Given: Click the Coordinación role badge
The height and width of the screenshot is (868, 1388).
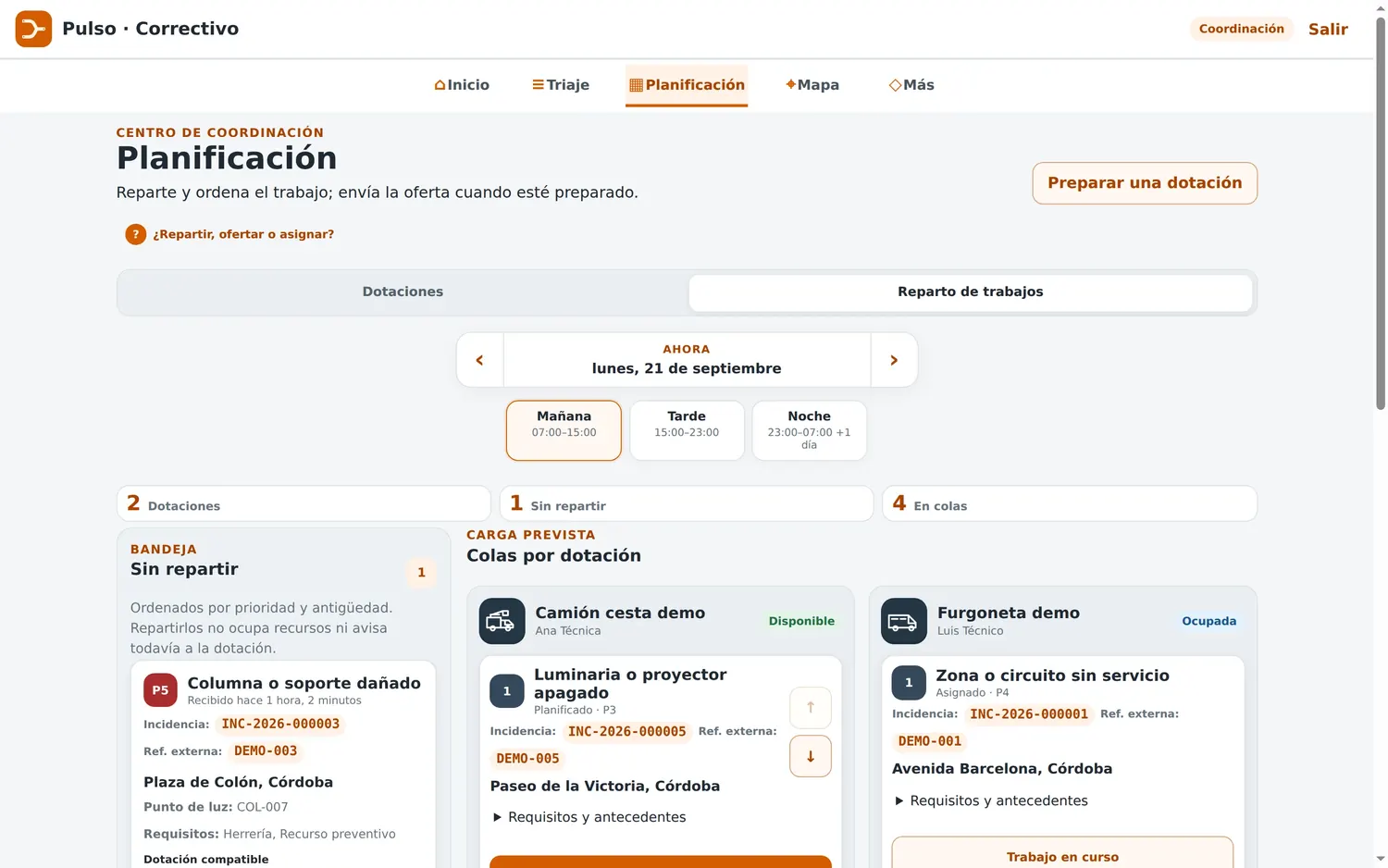Looking at the screenshot, I should tap(1241, 29).
